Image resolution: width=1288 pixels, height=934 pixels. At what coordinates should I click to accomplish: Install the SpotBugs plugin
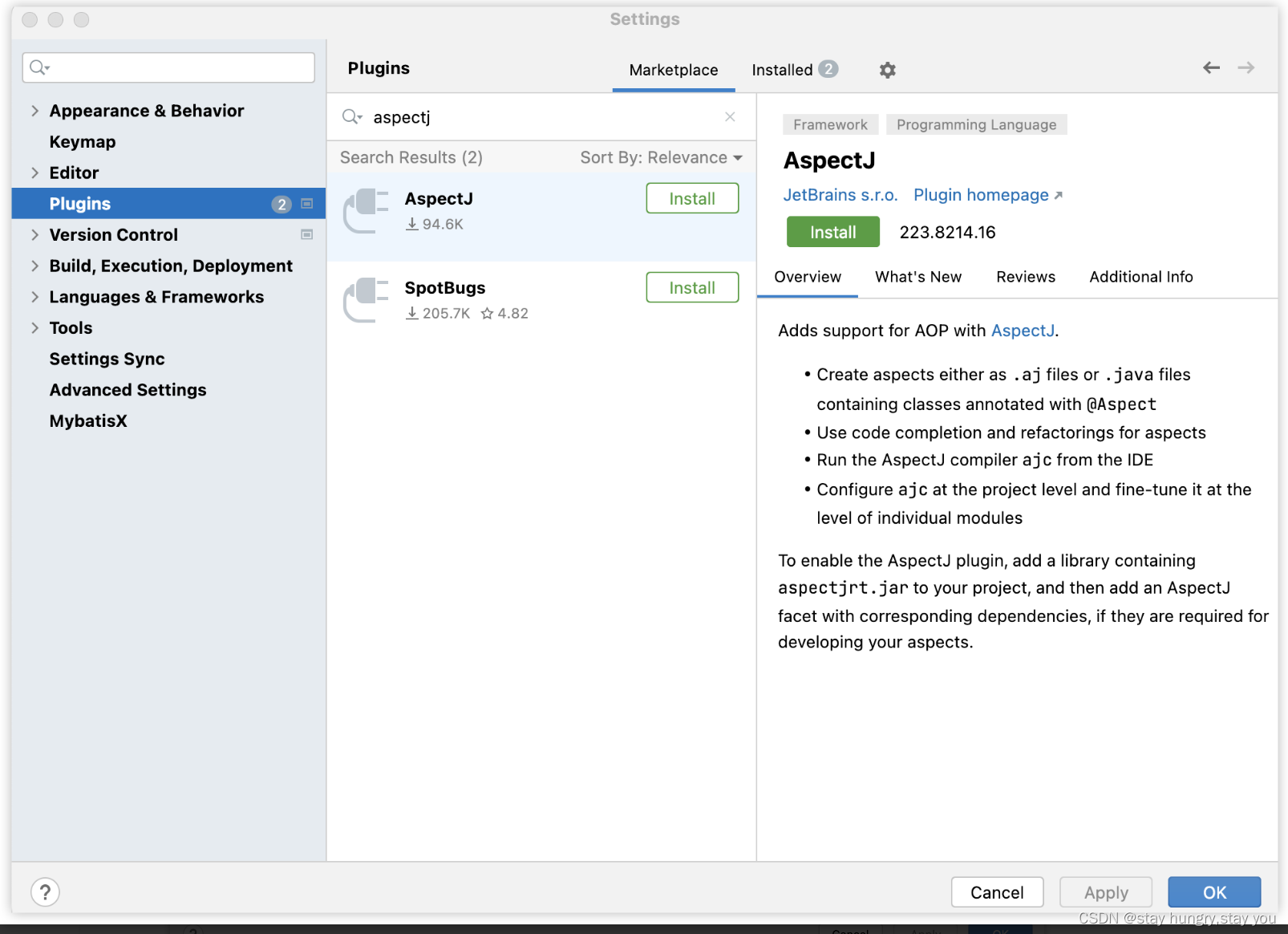(692, 287)
